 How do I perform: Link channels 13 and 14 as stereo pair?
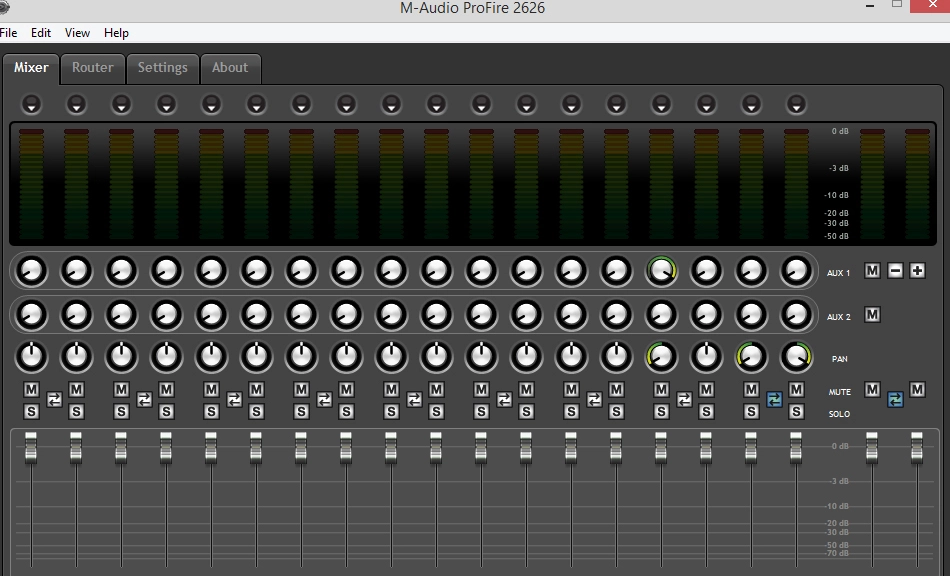click(x=594, y=400)
